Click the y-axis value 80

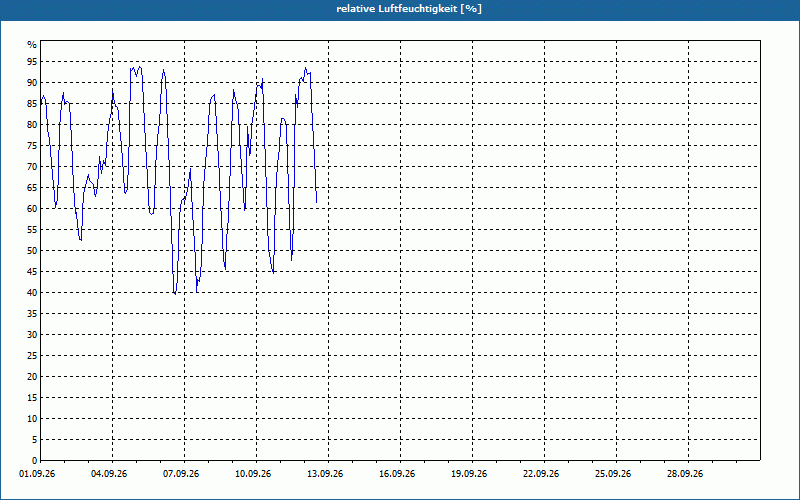[x=32, y=124]
